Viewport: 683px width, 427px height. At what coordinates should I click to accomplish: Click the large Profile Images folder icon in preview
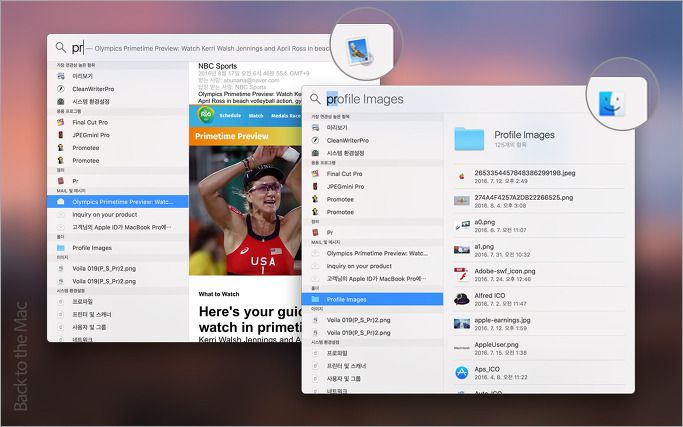[469, 139]
